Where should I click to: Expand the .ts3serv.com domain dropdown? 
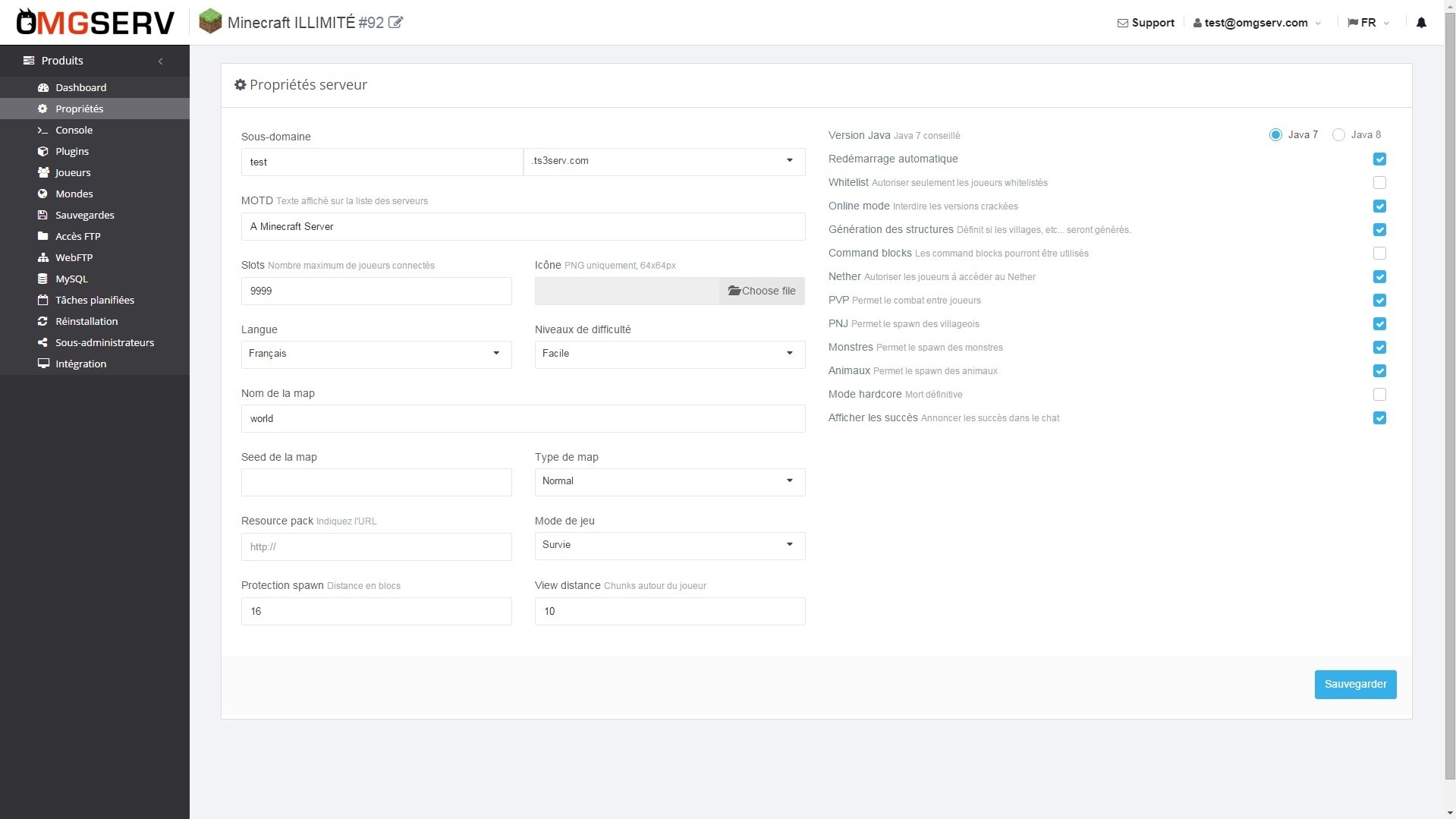click(664, 161)
